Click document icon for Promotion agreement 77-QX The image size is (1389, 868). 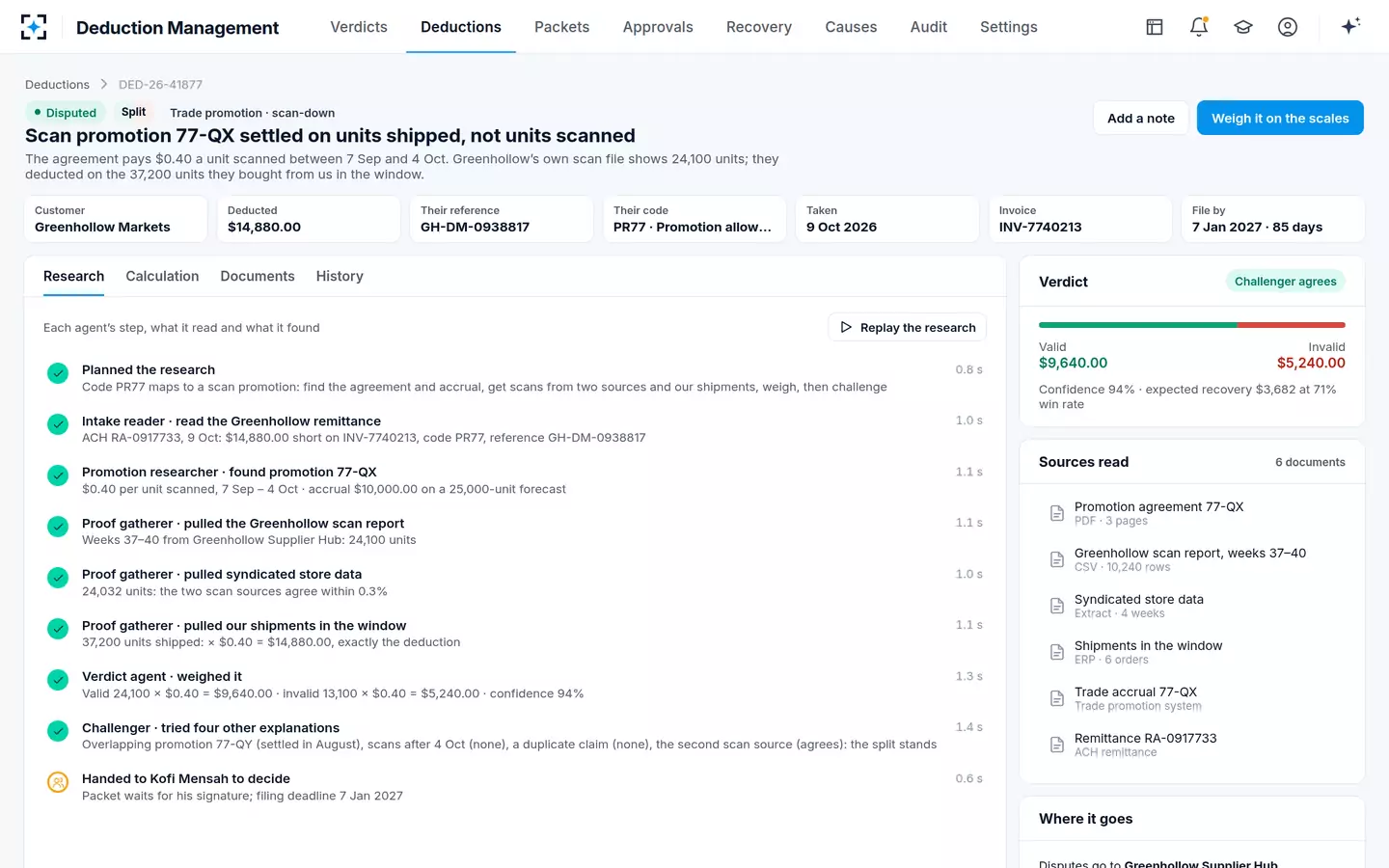1057,513
